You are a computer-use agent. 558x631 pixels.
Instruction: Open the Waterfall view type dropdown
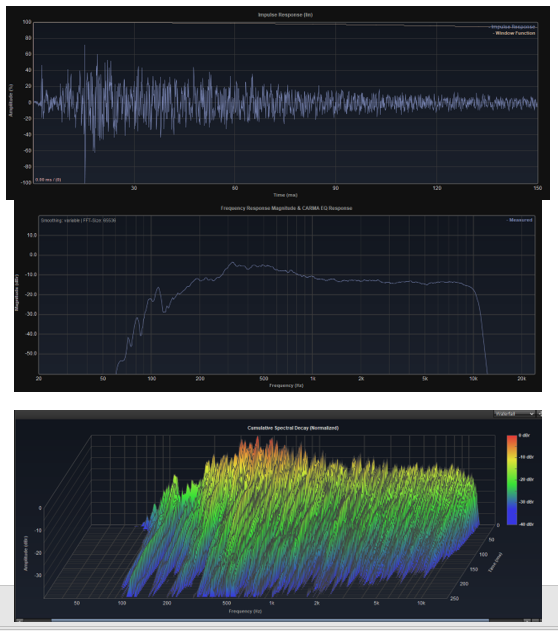514,414
